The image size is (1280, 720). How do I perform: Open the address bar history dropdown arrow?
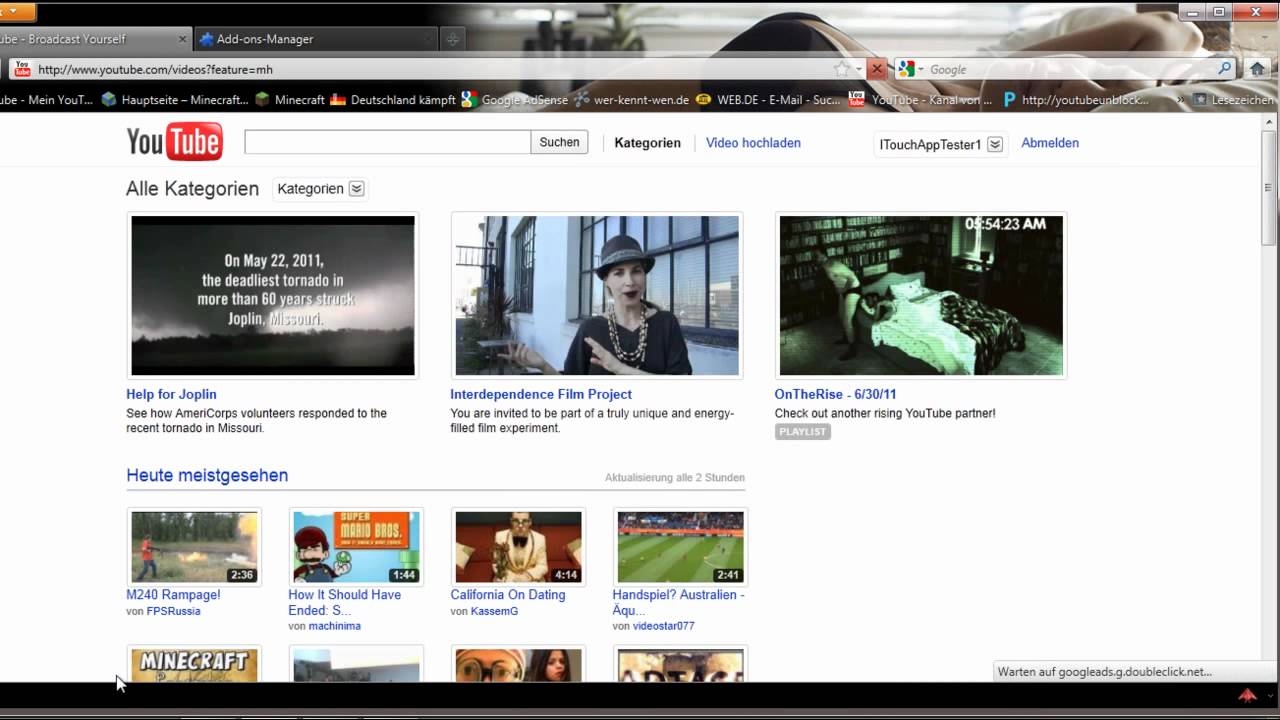(x=858, y=69)
